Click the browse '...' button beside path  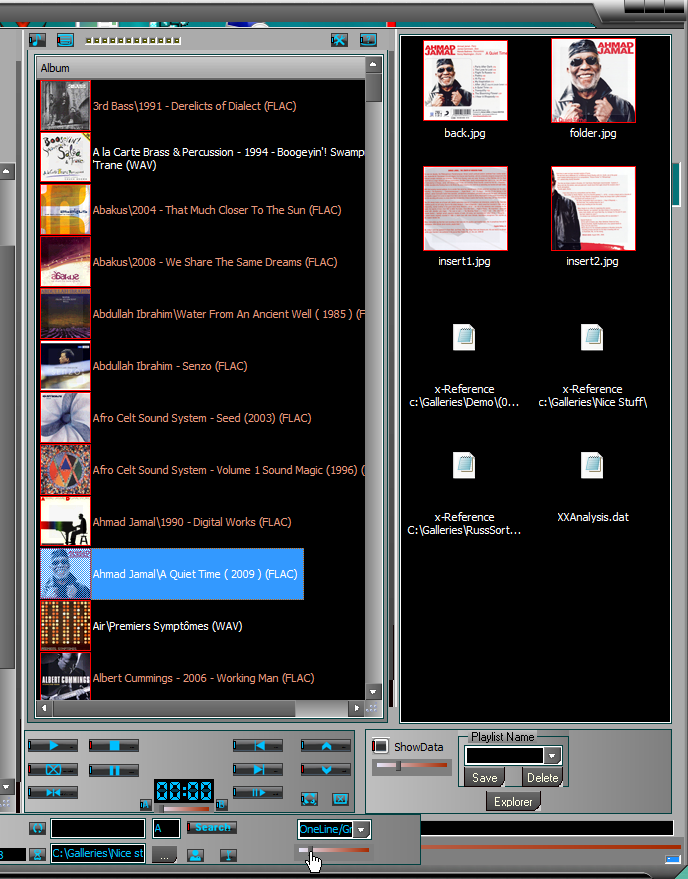tap(164, 855)
